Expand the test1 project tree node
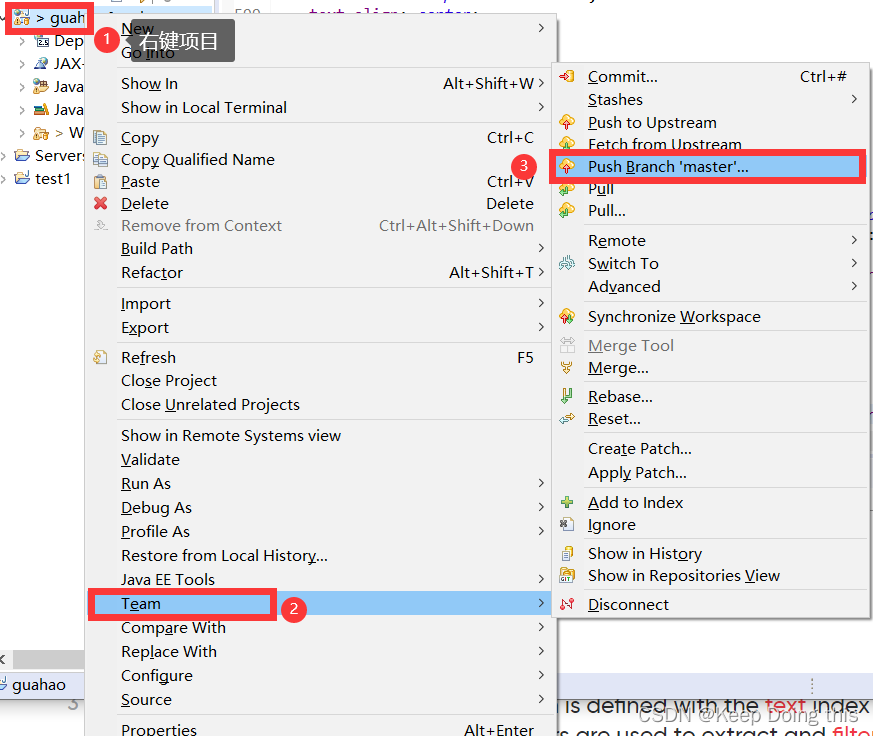This screenshot has height=736, width=873. (4, 179)
